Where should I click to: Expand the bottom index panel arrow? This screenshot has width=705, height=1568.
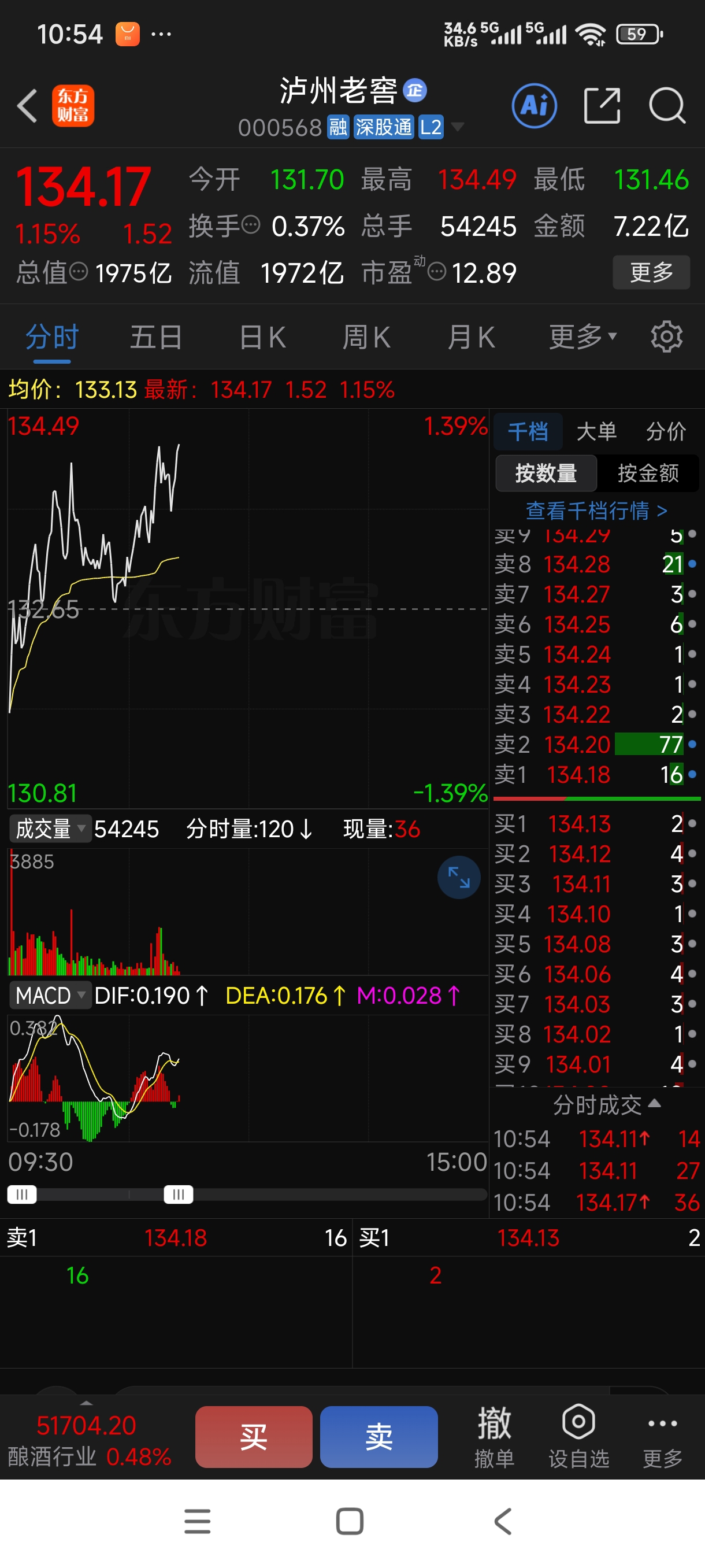pos(86,1403)
